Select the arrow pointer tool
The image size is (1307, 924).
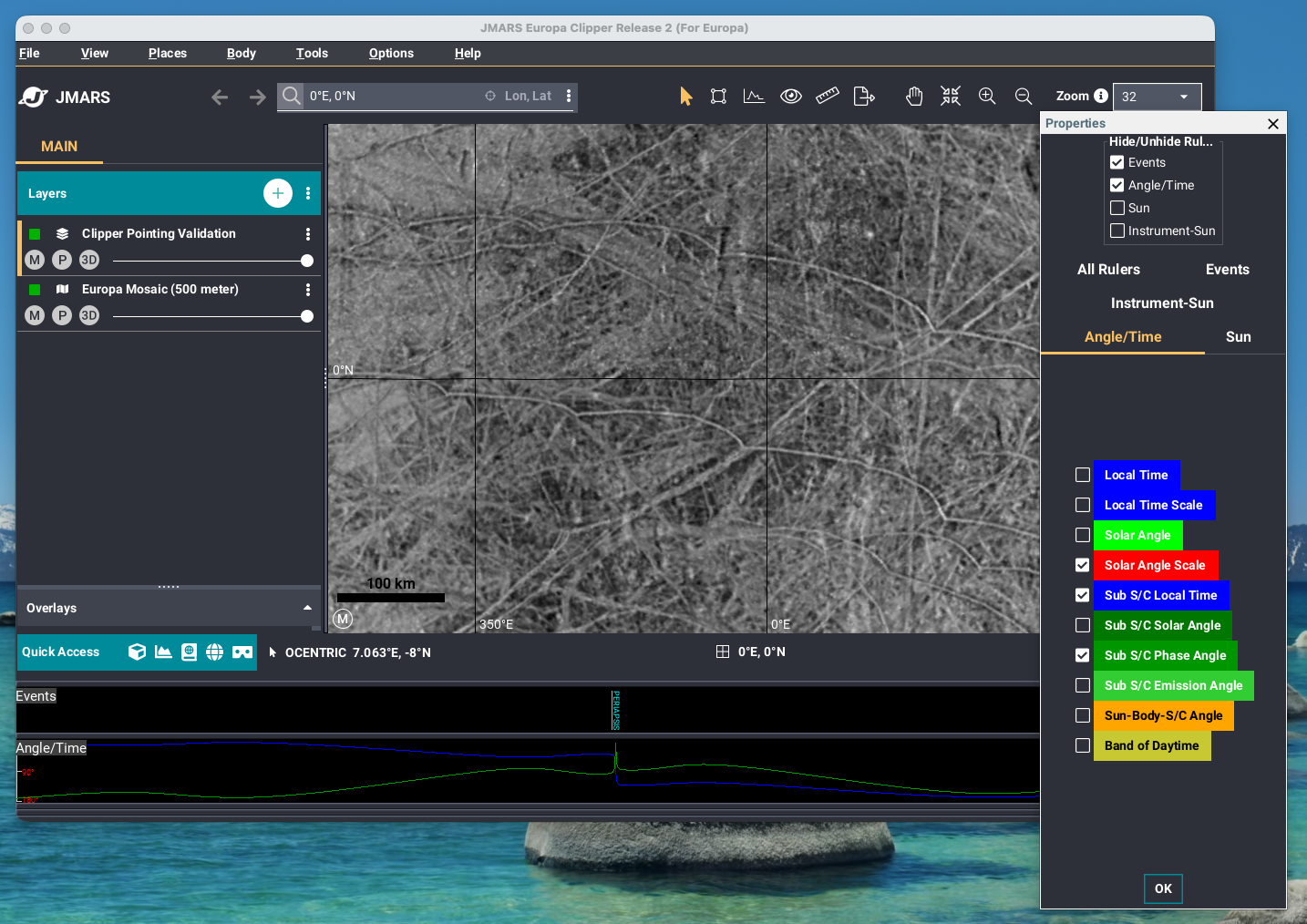(x=686, y=97)
